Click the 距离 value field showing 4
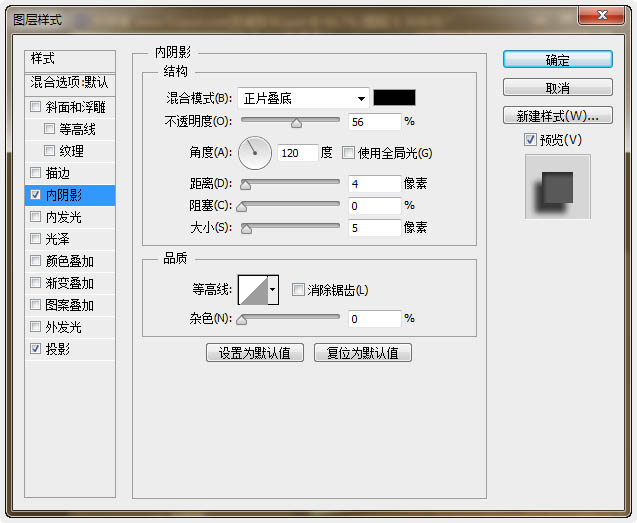 click(x=375, y=184)
